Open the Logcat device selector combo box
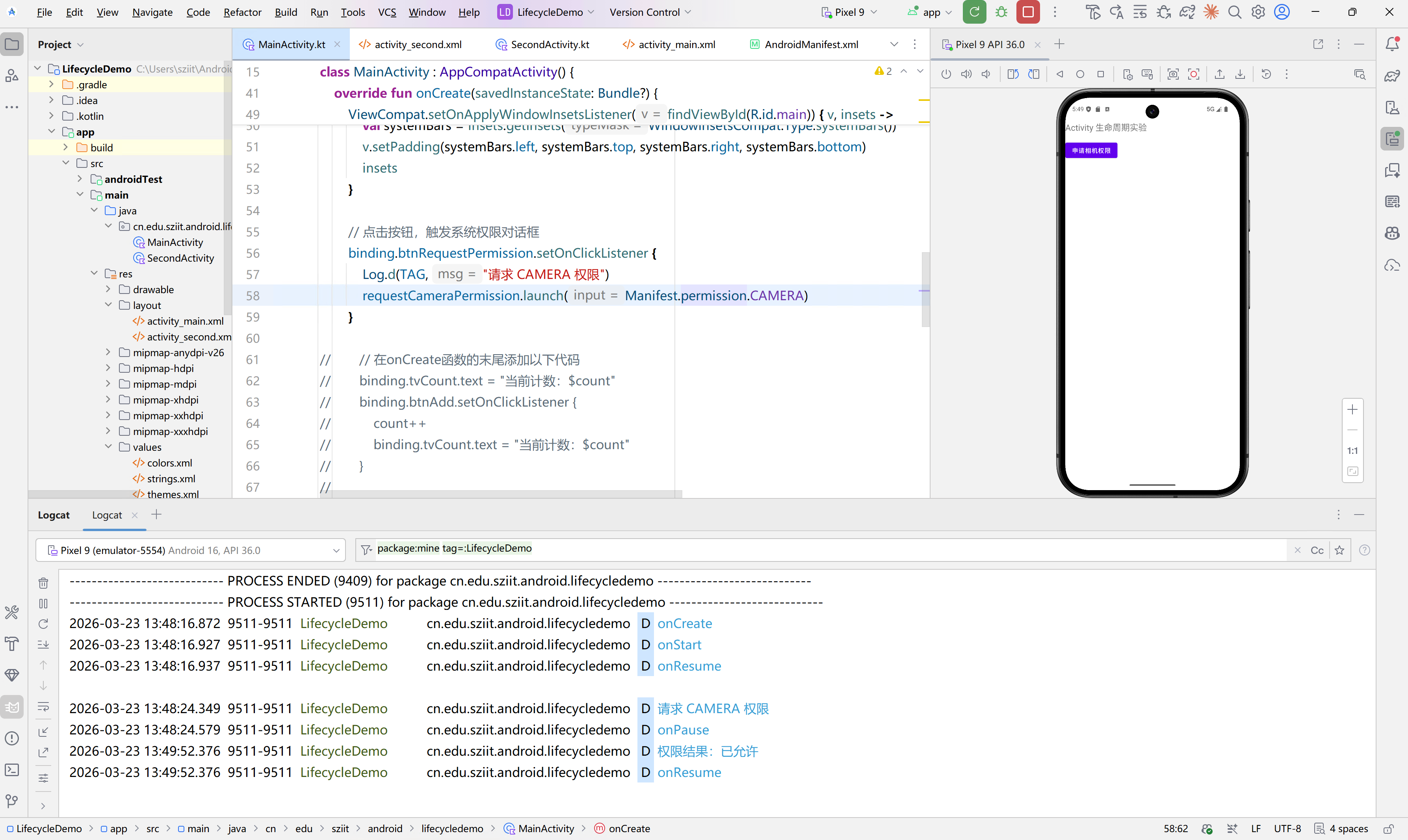The width and height of the screenshot is (1408, 840). [x=191, y=550]
